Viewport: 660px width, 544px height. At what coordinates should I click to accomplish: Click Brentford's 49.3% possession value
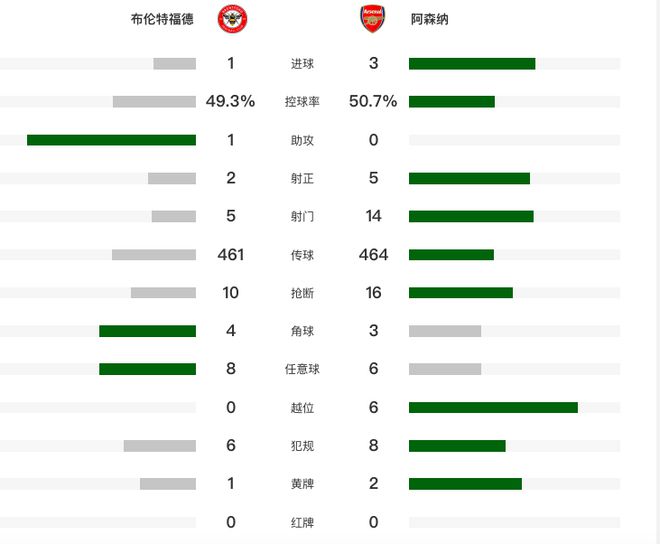point(230,101)
